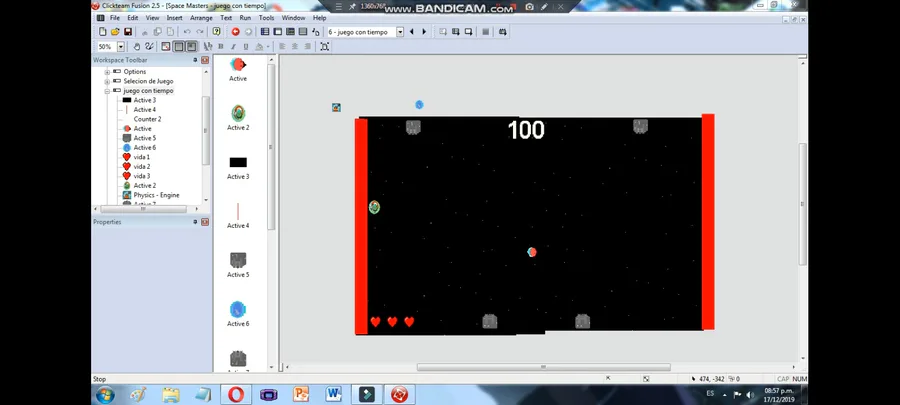Toggle Underline text formatting
This screenshot has height=405, width=900.
pyautogui.click(x=246, y=47)
